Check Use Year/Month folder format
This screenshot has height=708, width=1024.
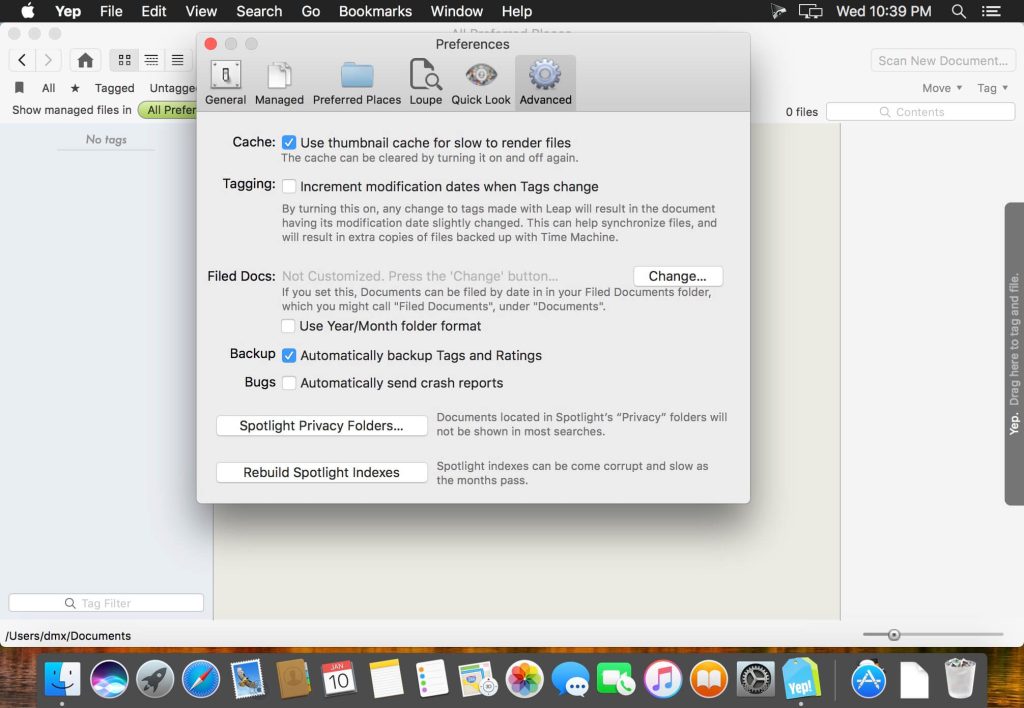click(x=289, y=326)
